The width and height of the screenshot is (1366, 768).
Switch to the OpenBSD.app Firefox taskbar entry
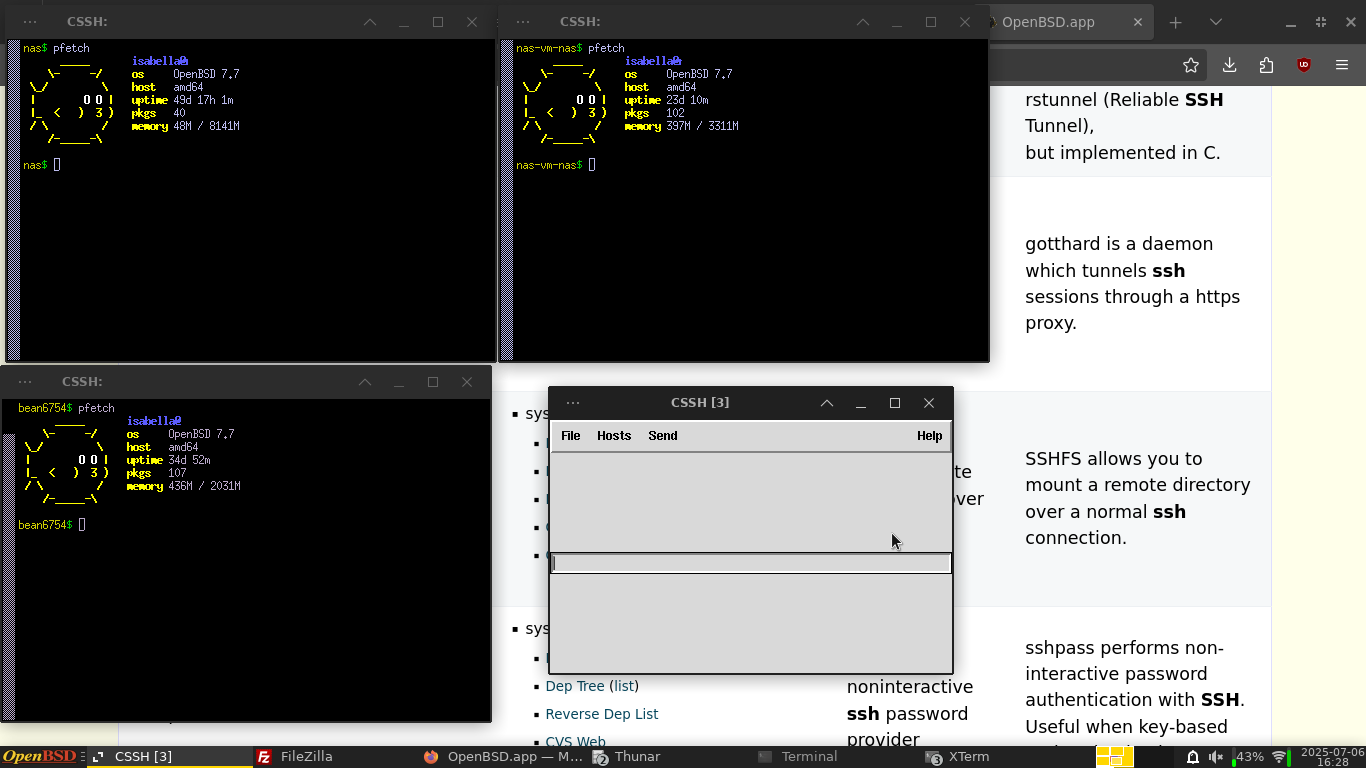[x=501, y=757]
